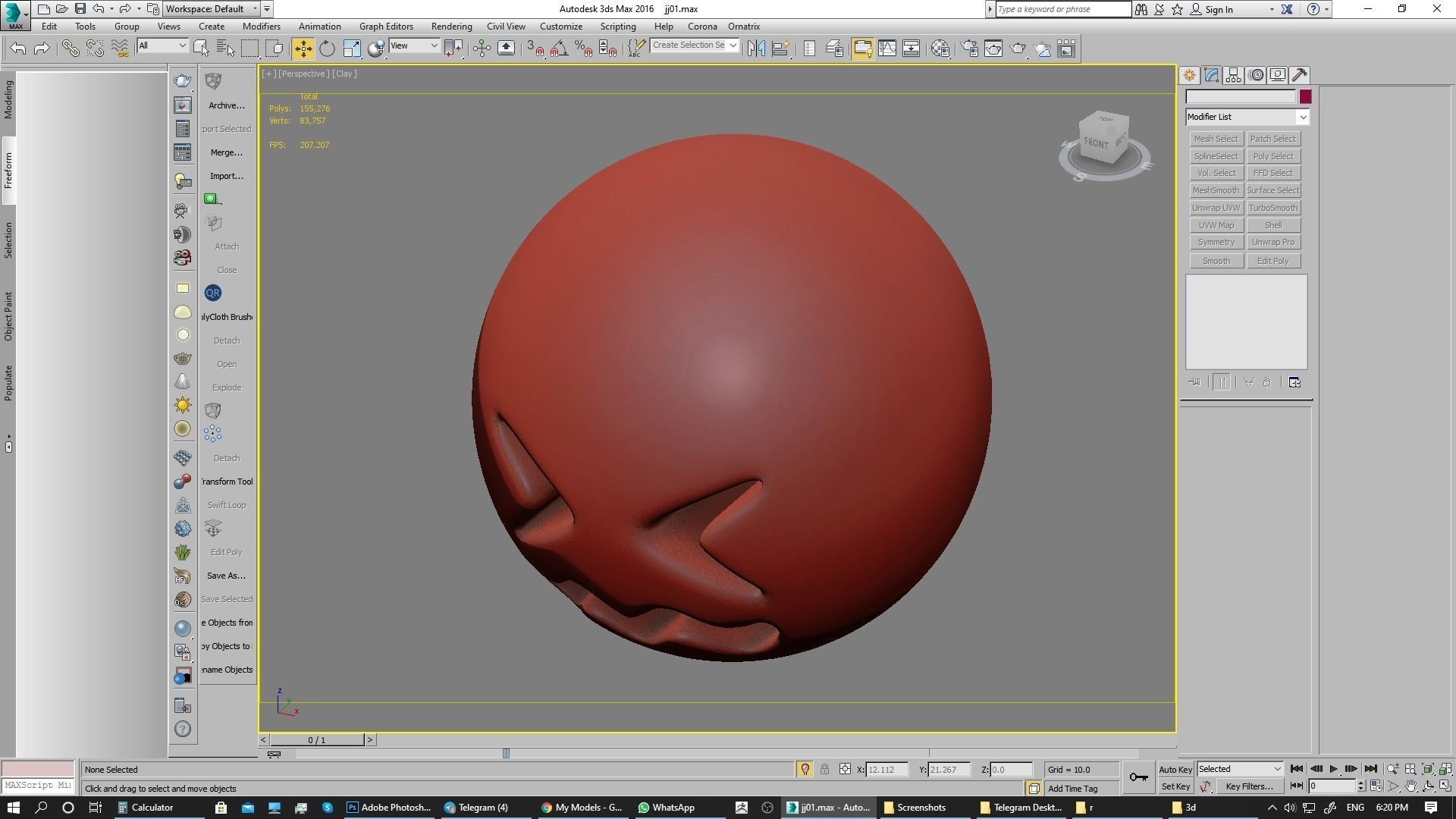Viewport: 1456px width, 819px height.
Task: Open the Material Editor
Action: click(x=940, y=49)
